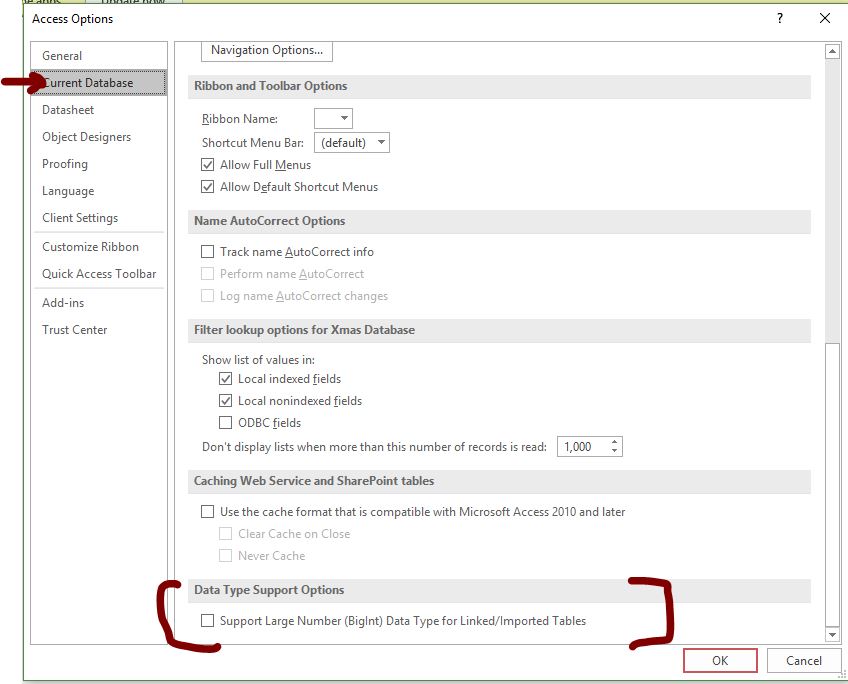Enable Support Large Number BigInt data type
The height and width of the screenshot is (684, 848).
208,621
